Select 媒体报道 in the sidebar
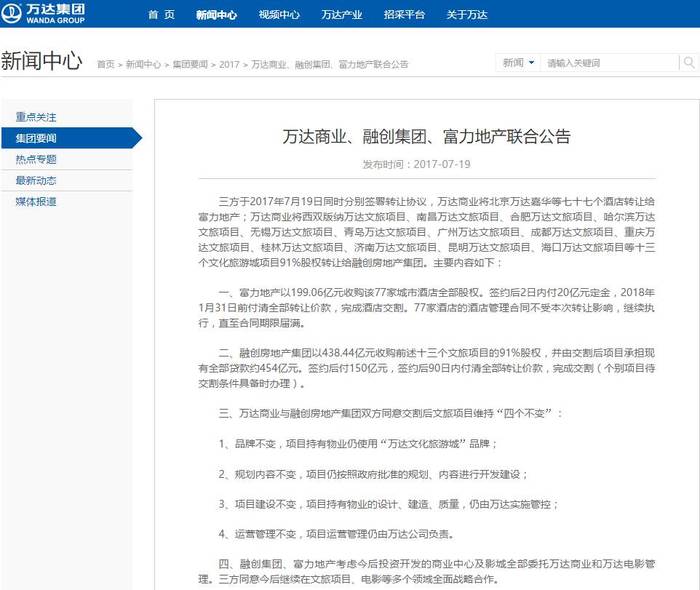This screenshot has height=590, width=700. pyautogui.click(x=36, y=201)
